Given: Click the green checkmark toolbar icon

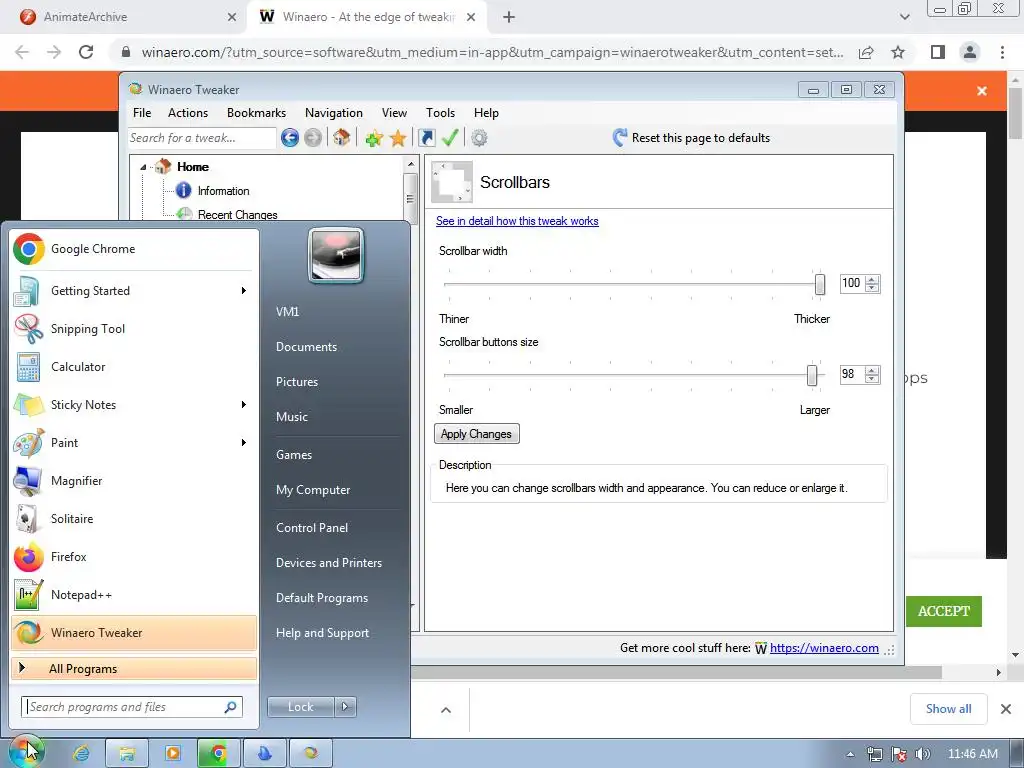Looking at the screenshot, I should coord(450,138).
